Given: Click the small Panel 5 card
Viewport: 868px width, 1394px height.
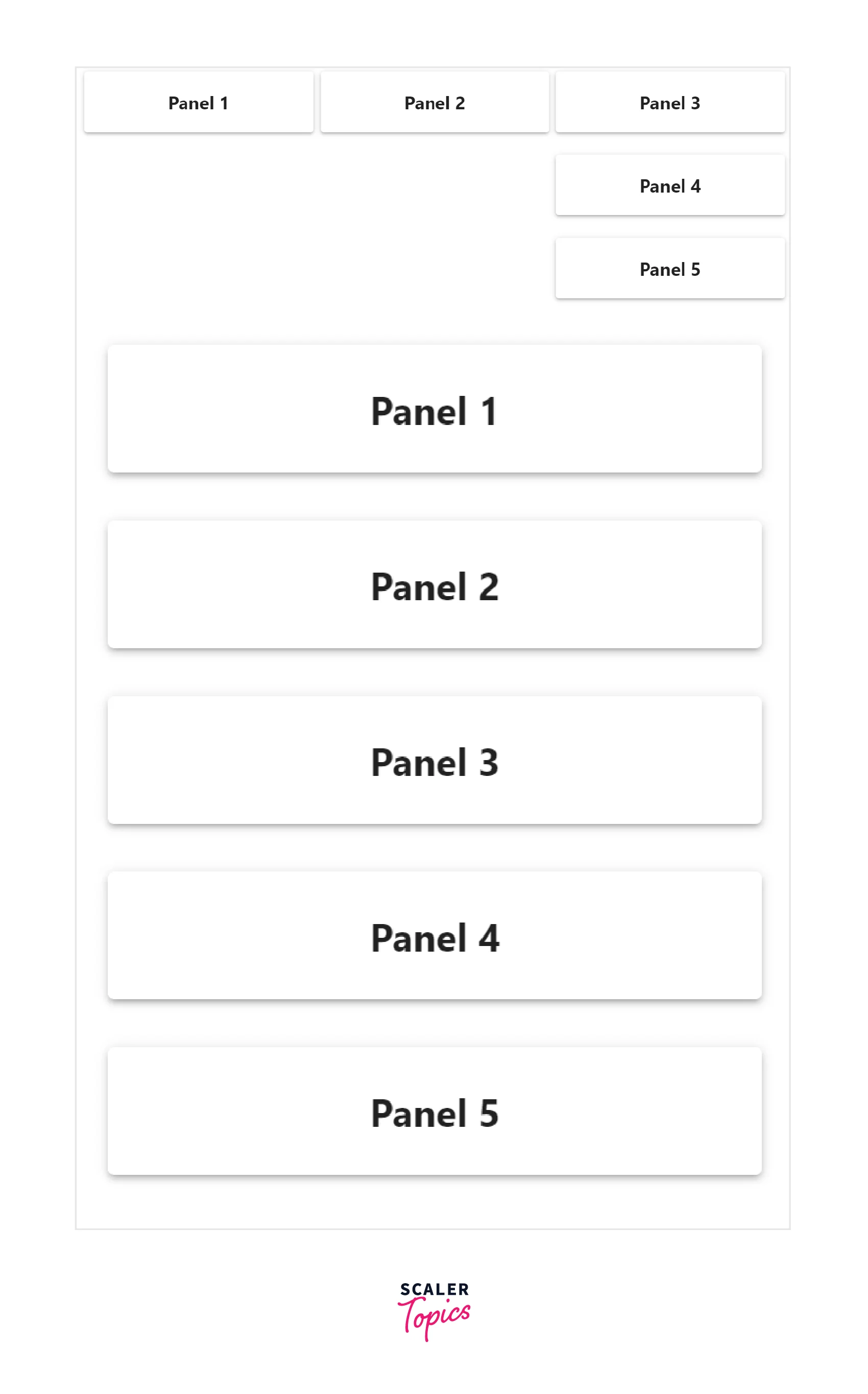Looking at the screenshot, I should 670,269.
